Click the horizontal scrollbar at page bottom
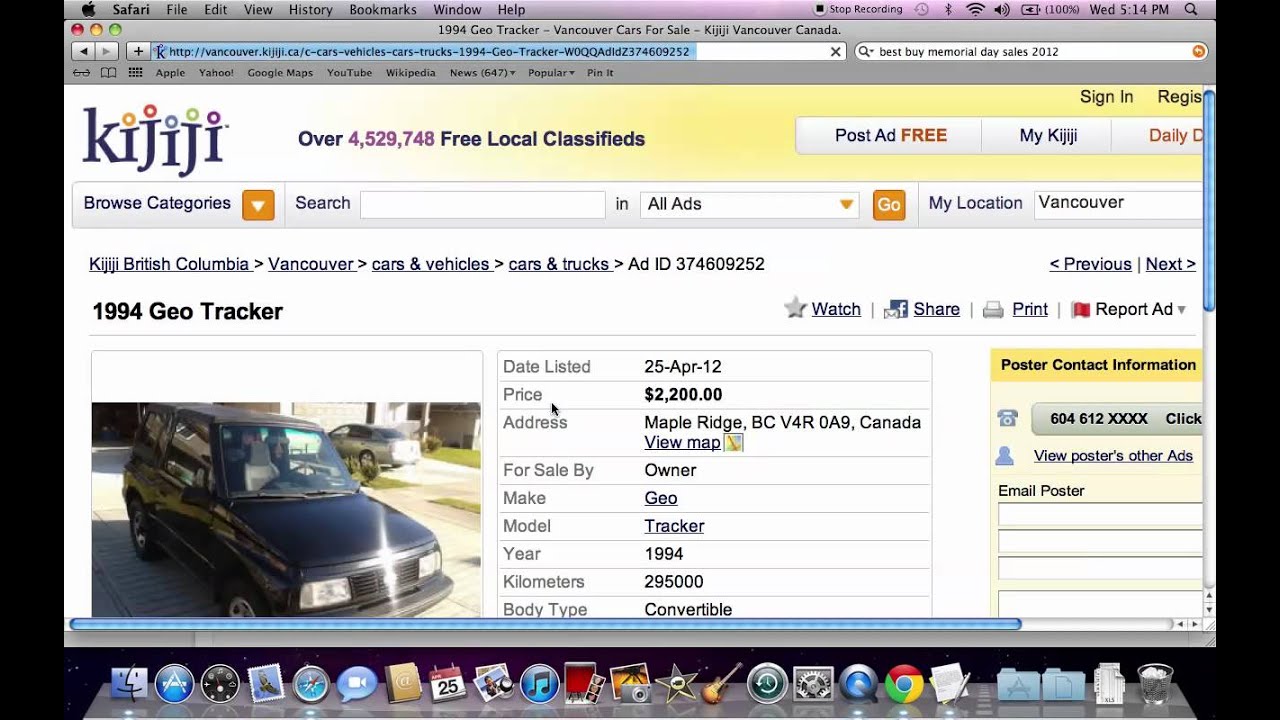1280x720 pixels. click(545, 624)
